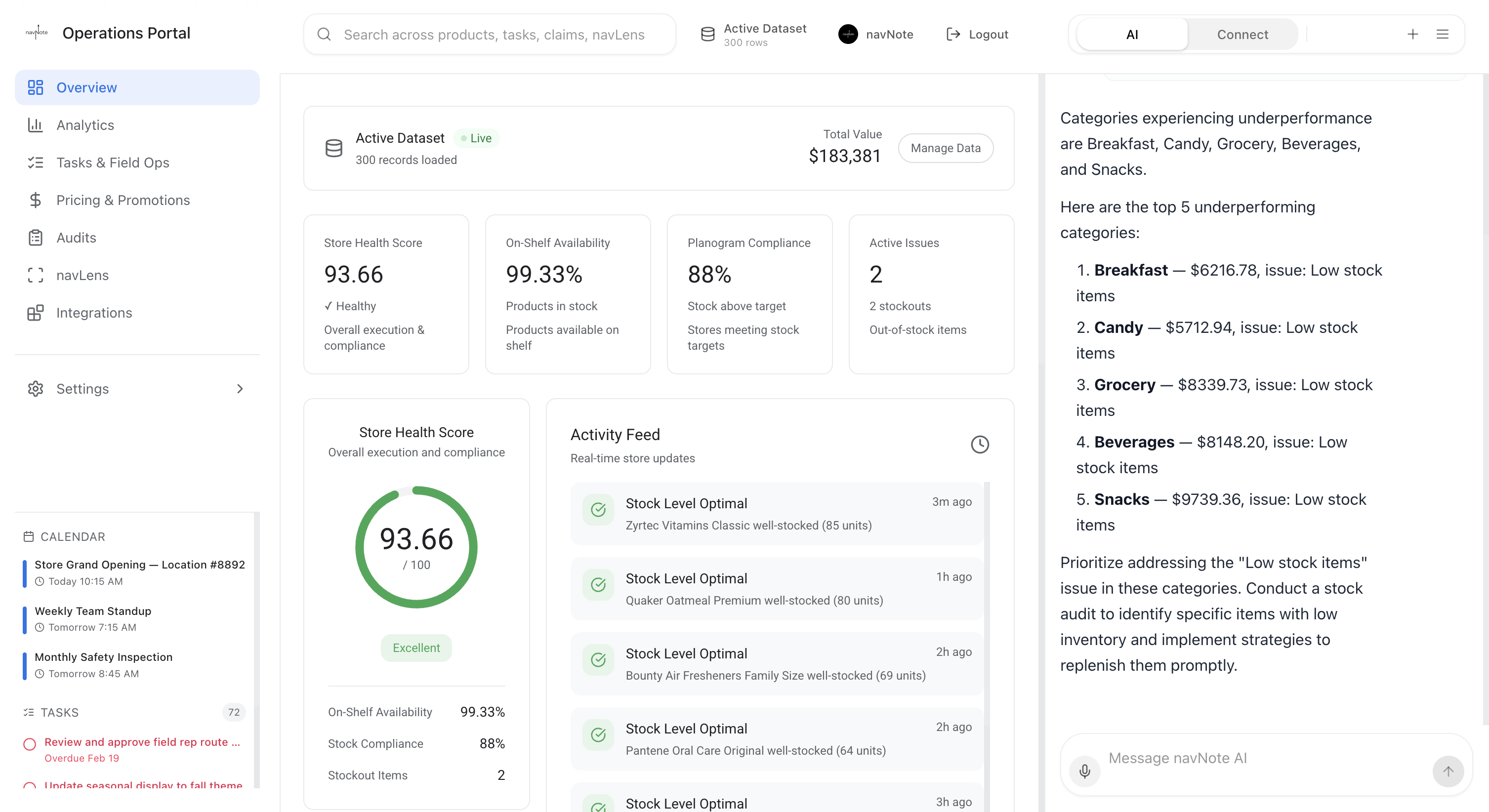The height and width of the screenshot is (812, 1489).
Task: Click the microphone icon in message box
Action: [x=1084, y=771]
